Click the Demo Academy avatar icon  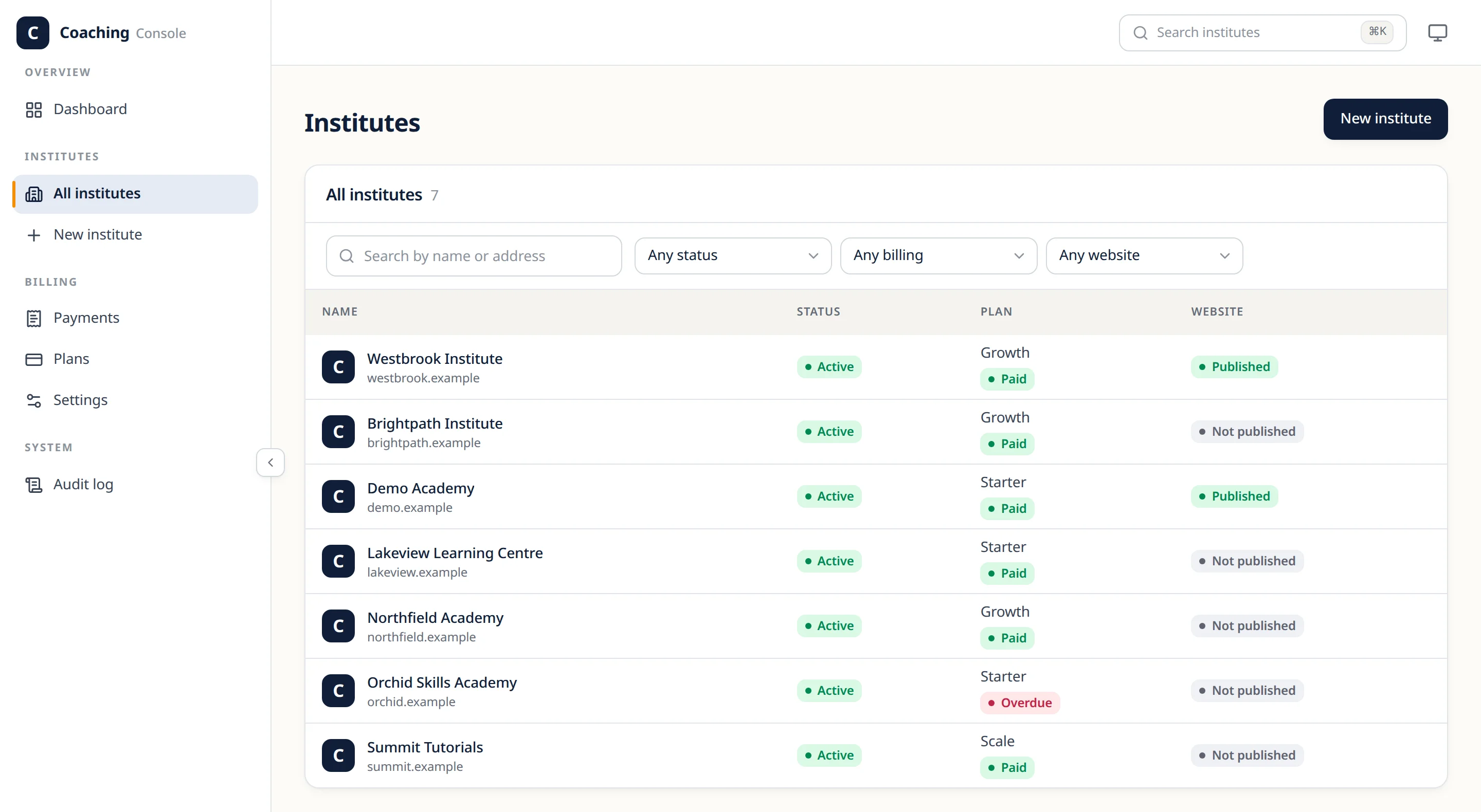338,496
